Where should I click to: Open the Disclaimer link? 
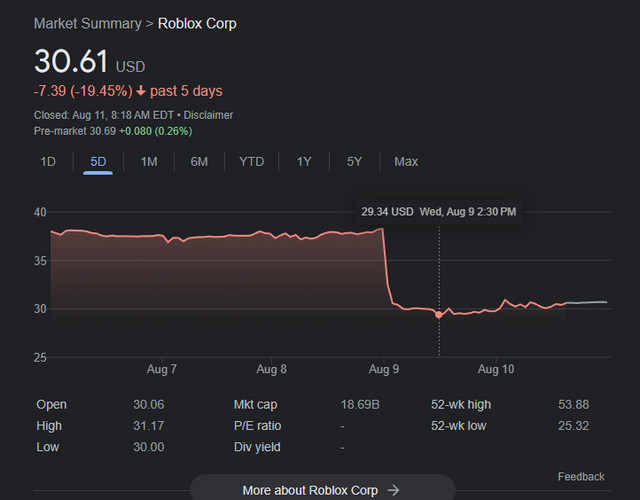[x=208, y=115]
